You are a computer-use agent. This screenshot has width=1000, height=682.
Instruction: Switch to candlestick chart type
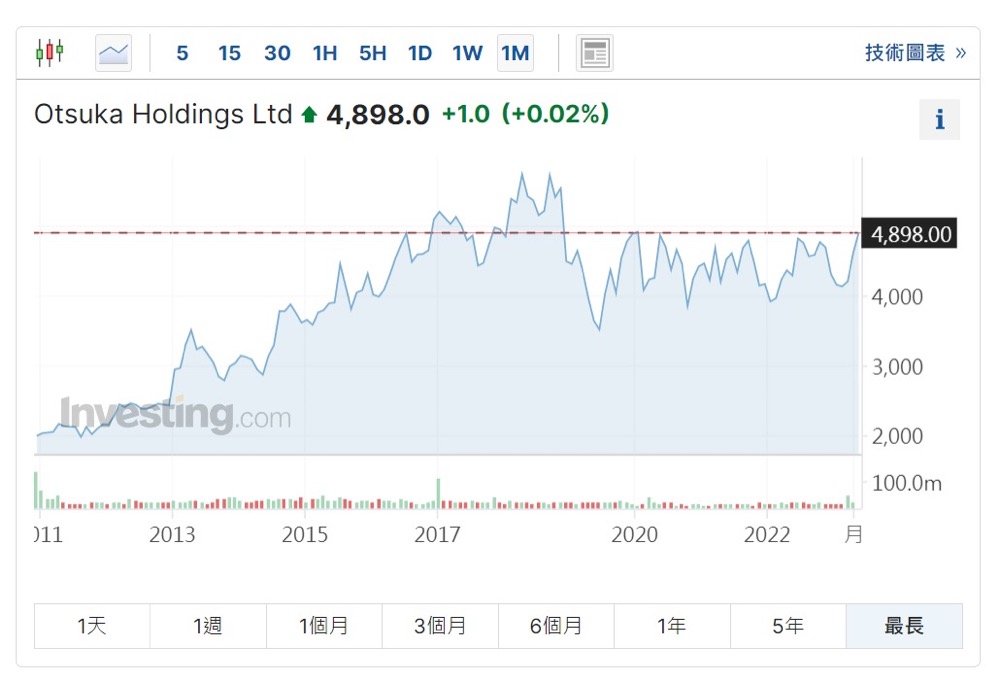(49, 53)
